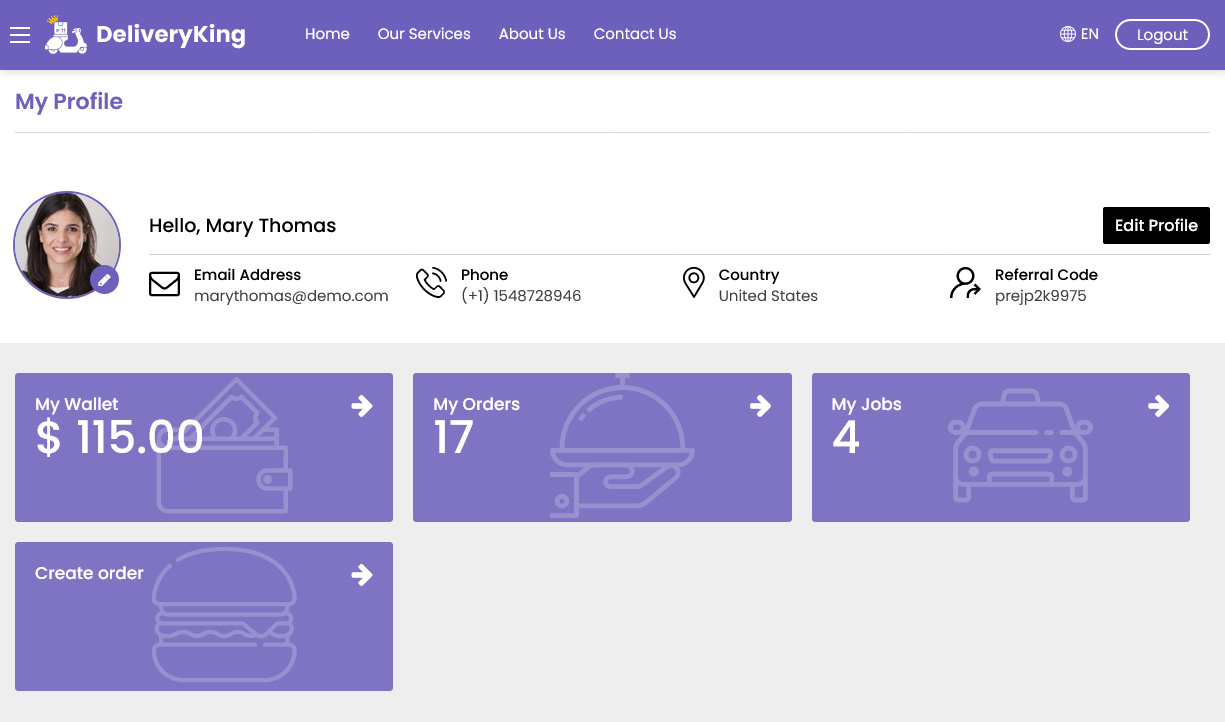Click the $ 115.00 wallet balance
This screenshot has width=1225, height=722.
119,438
